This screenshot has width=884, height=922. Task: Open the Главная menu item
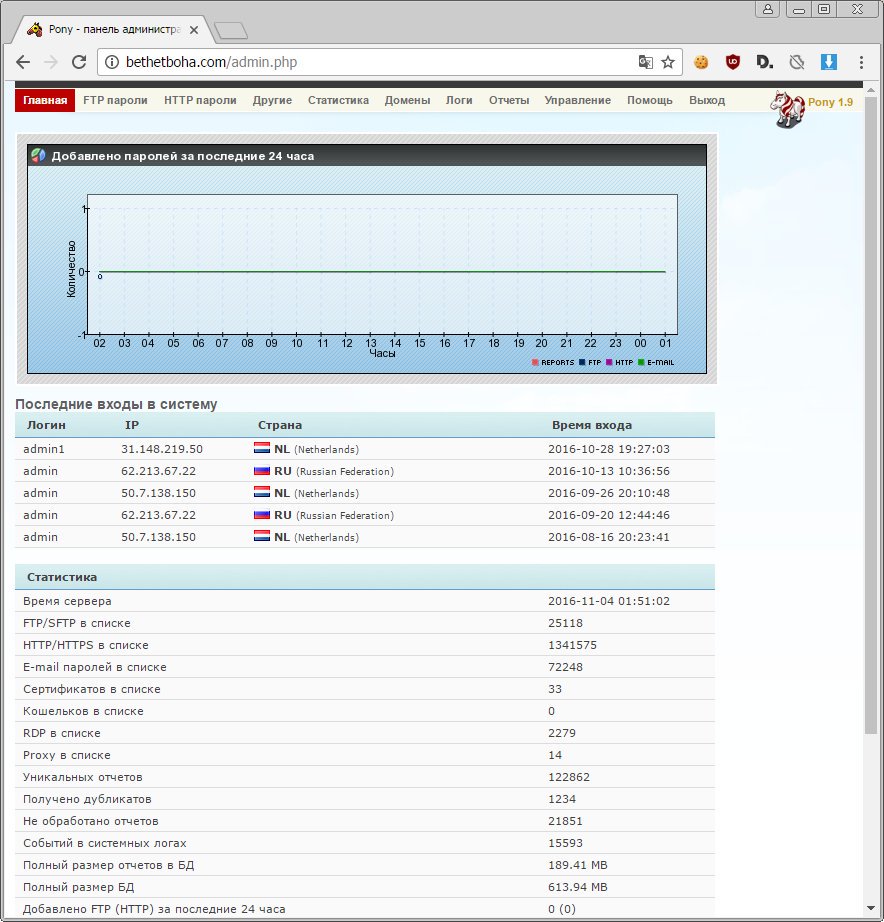(45, 101)
